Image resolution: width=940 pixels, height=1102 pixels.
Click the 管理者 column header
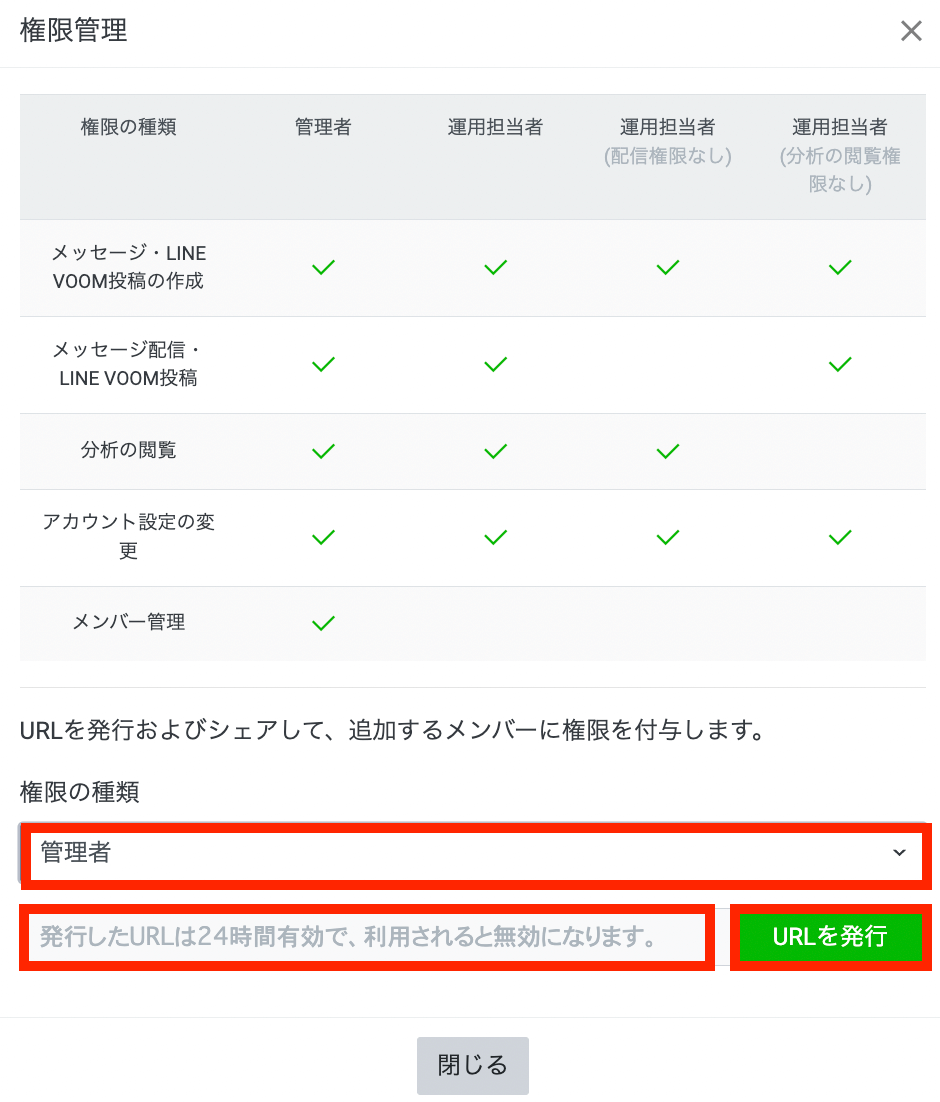pos(323,128)
